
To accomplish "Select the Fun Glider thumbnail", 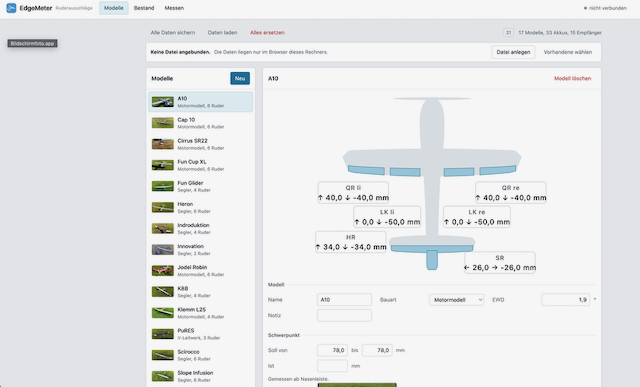I will pyautogui.click(x=162, y=186).
